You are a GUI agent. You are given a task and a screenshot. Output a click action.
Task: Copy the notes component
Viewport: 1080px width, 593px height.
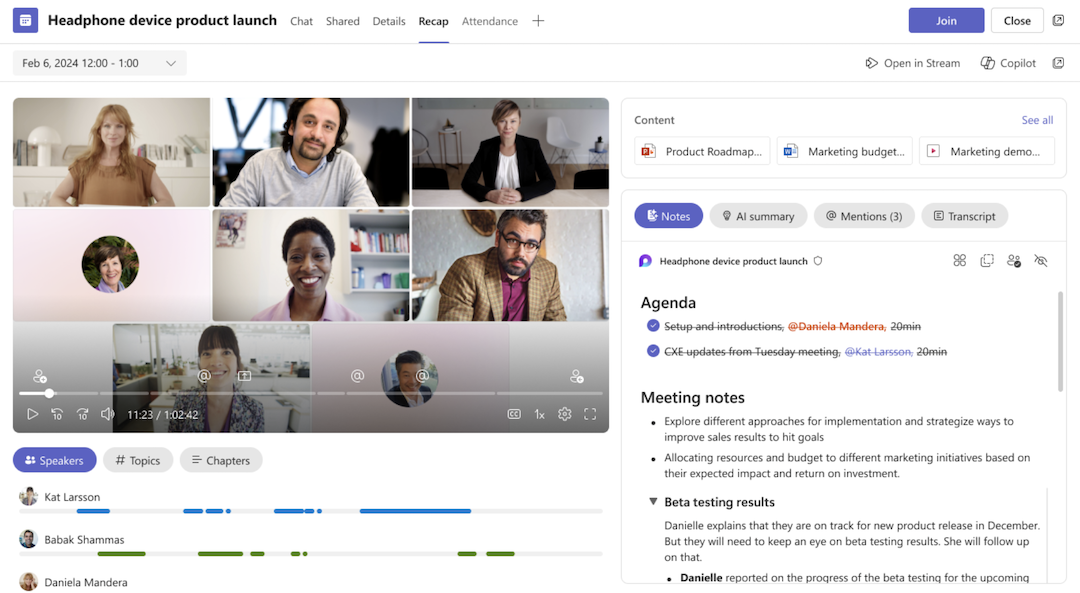(x=987, y=261)
